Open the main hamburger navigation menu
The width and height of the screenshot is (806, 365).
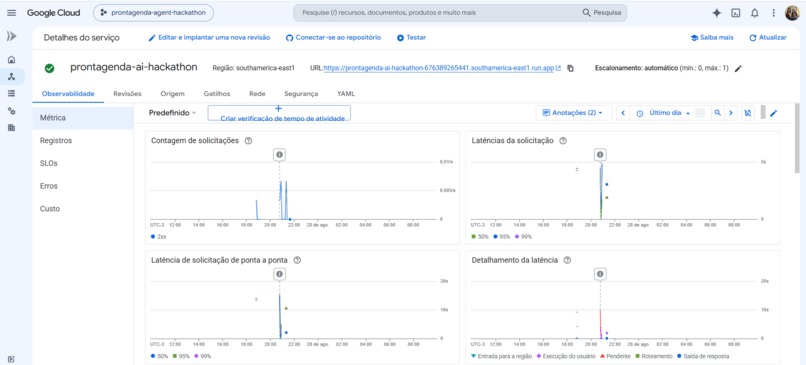pyautogui.click(x=11, y=13)
